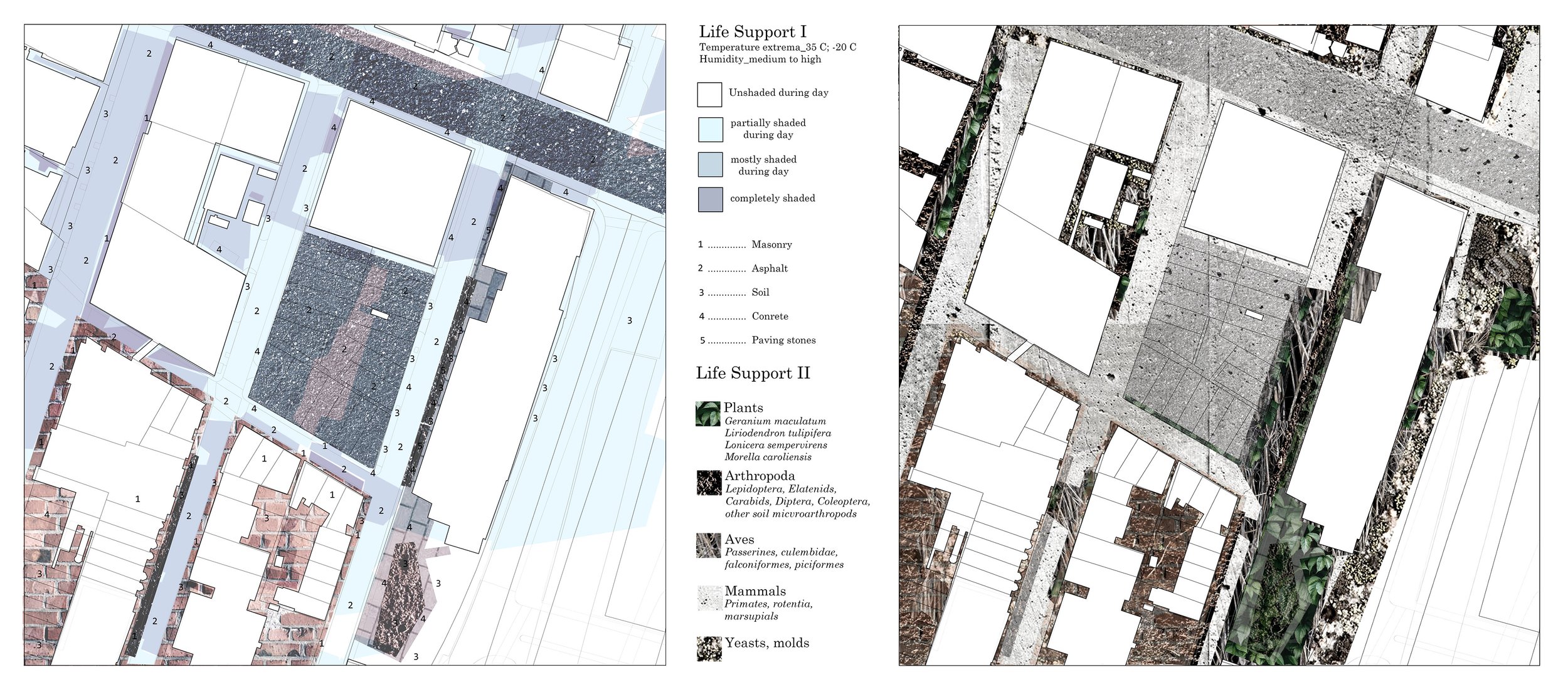Click the Asphalt legend entry
This screenshot has height=692, width=1568.
[x=770, y=268]
